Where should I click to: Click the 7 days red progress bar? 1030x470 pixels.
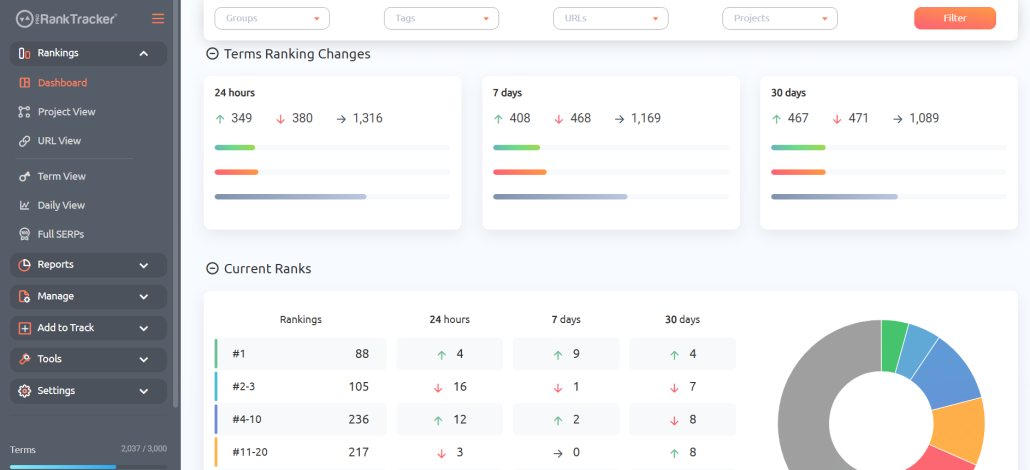[520, 172]
